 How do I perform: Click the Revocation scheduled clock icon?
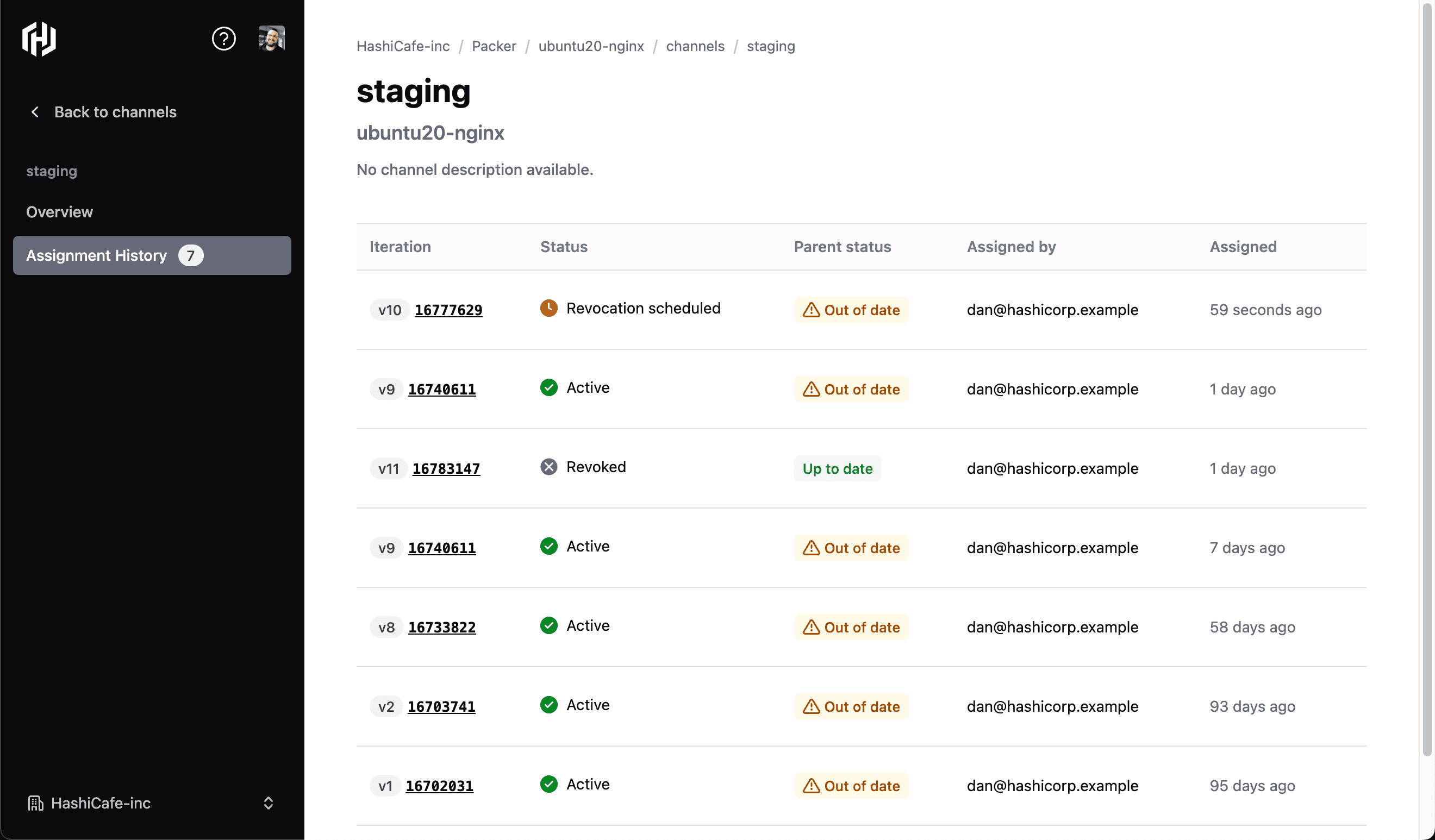(548, 308)
